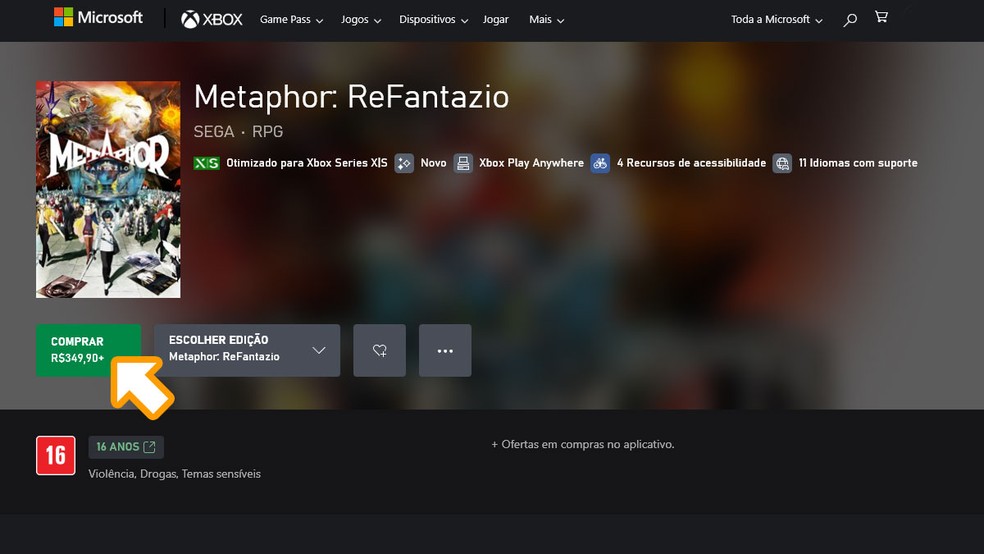Click the SEGA publisher link
Image resolution: width=984 pixels, height=554 pixels.
click(213, 132)
